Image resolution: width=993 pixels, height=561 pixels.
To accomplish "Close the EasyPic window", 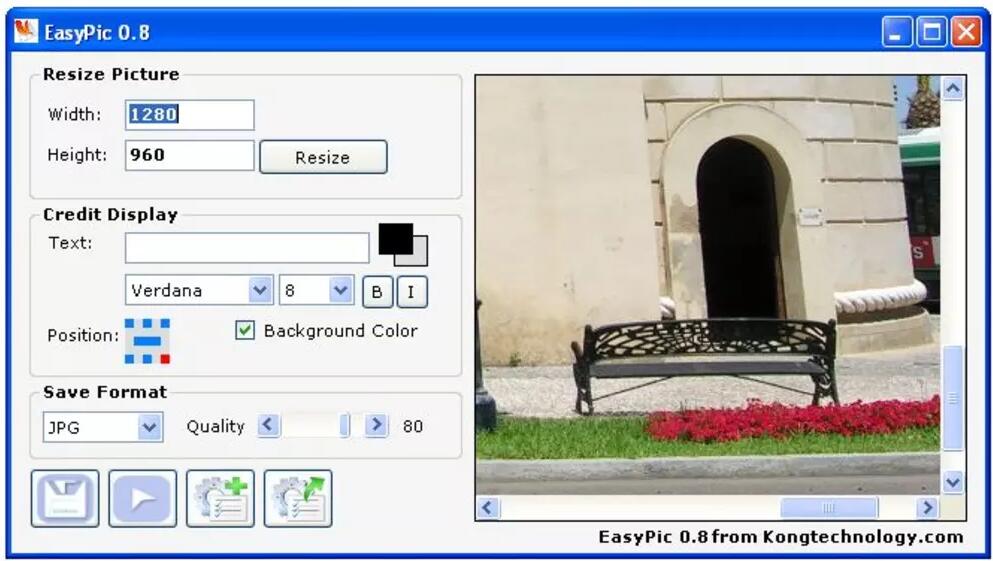I will coord(966,31).
